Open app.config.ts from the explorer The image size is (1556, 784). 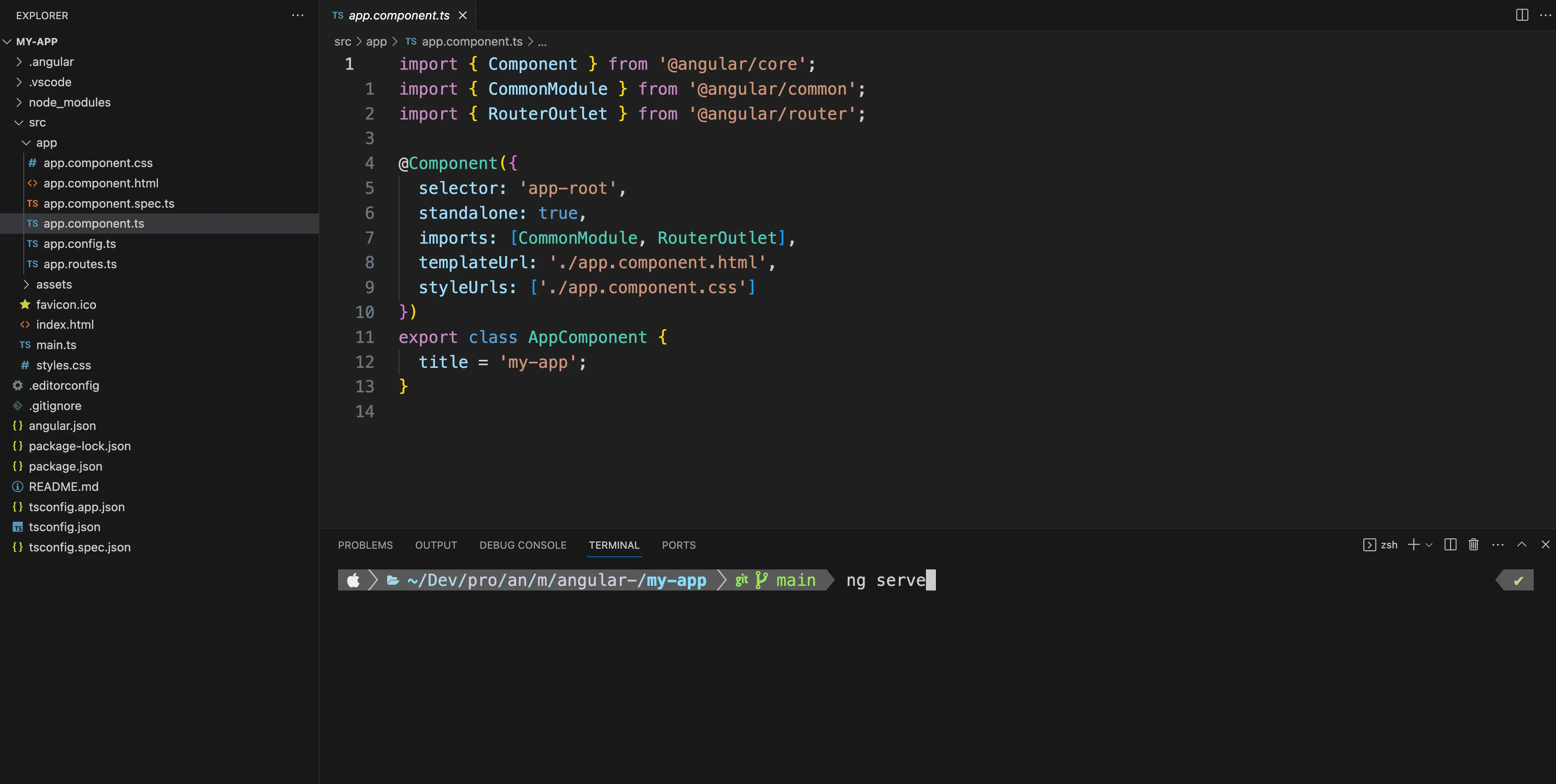click(79, 244)
